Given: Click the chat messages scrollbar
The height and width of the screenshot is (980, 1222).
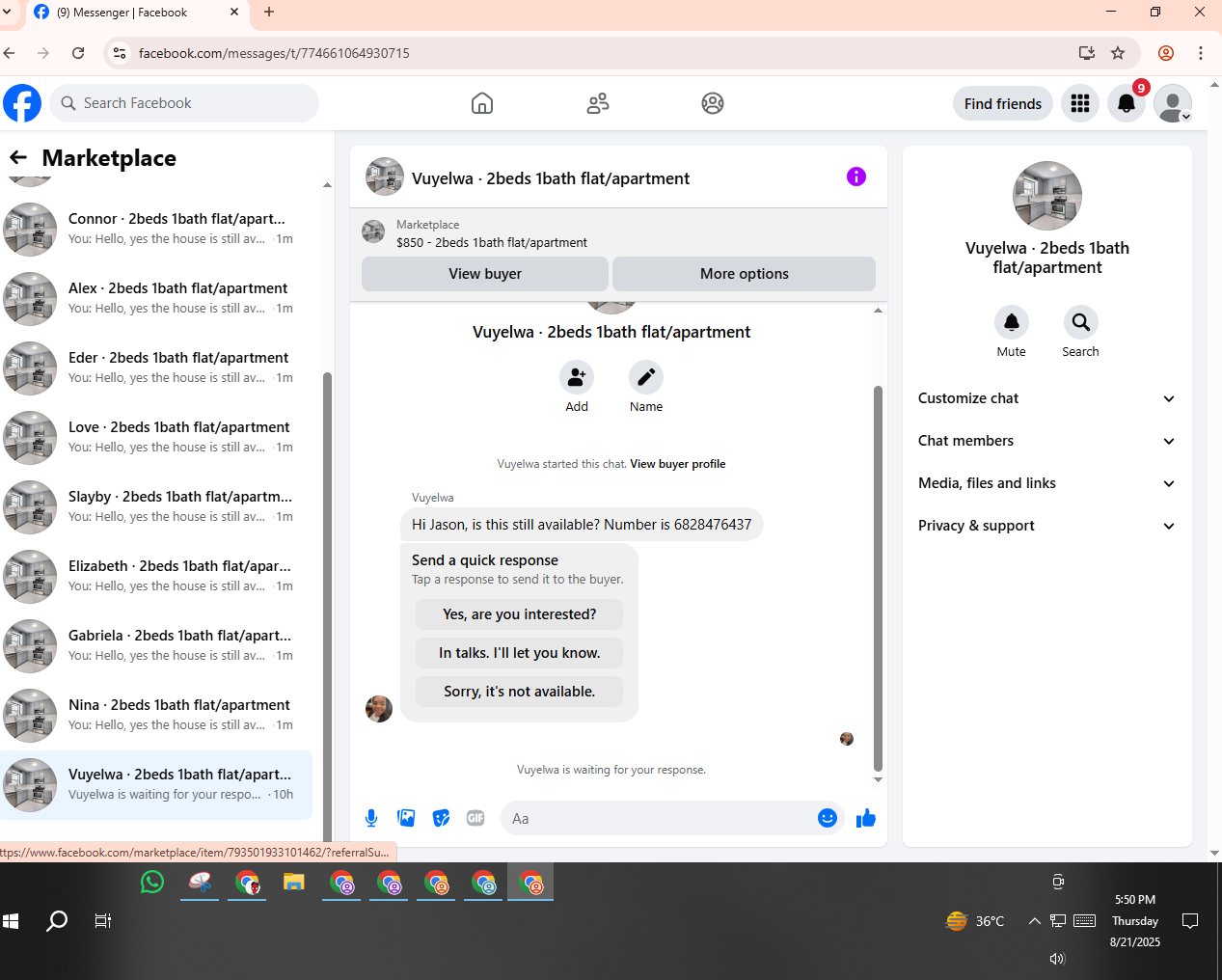Looking at the screenshot, I should (878, 578).
